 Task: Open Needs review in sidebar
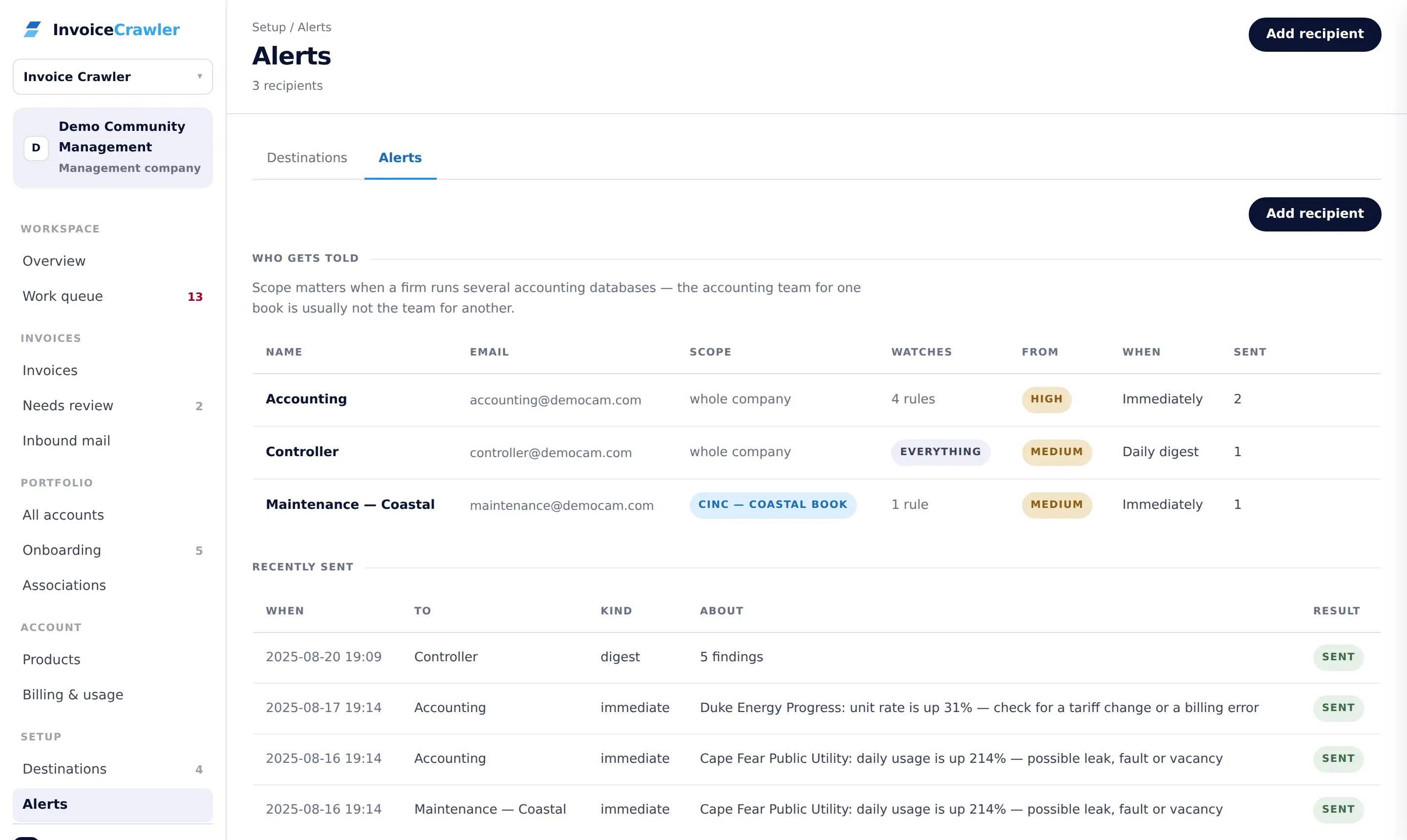point(113,405)
